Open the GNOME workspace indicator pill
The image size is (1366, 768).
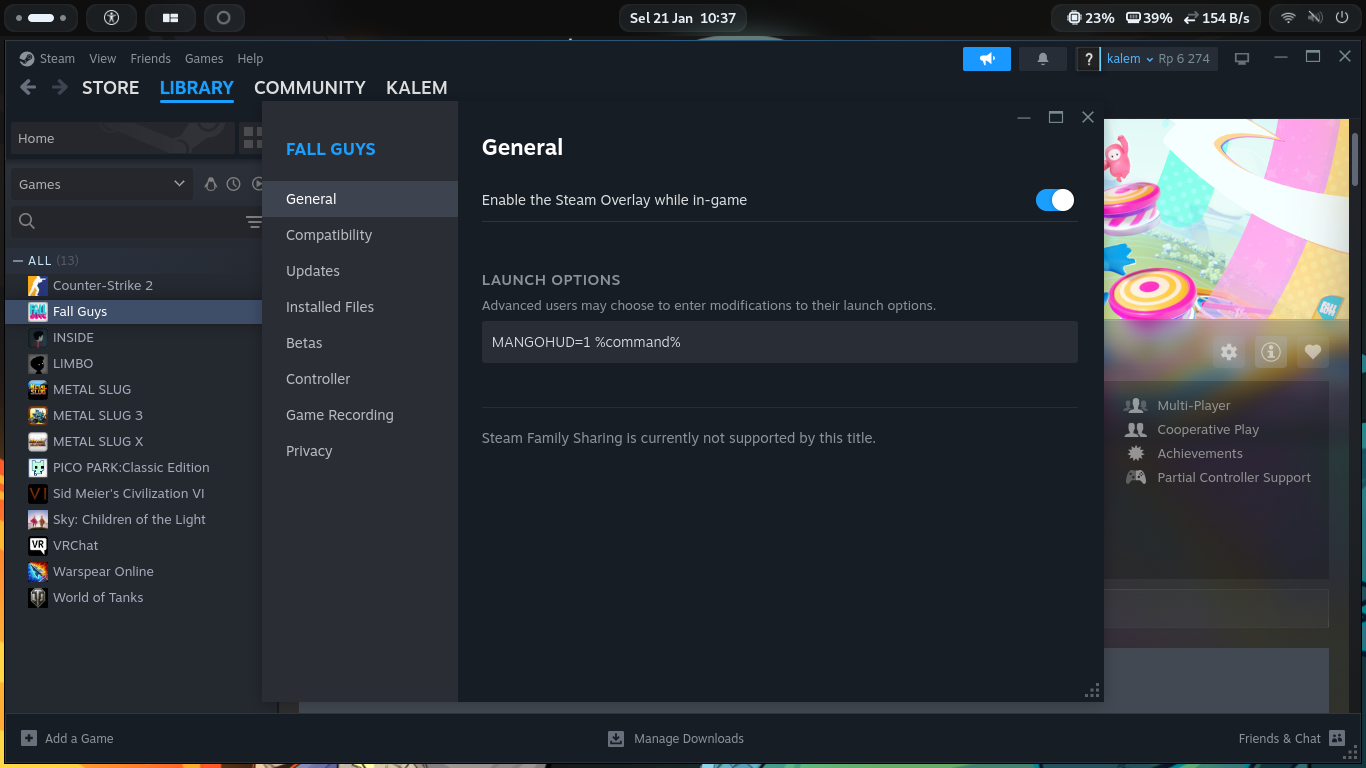coord(41,18)
